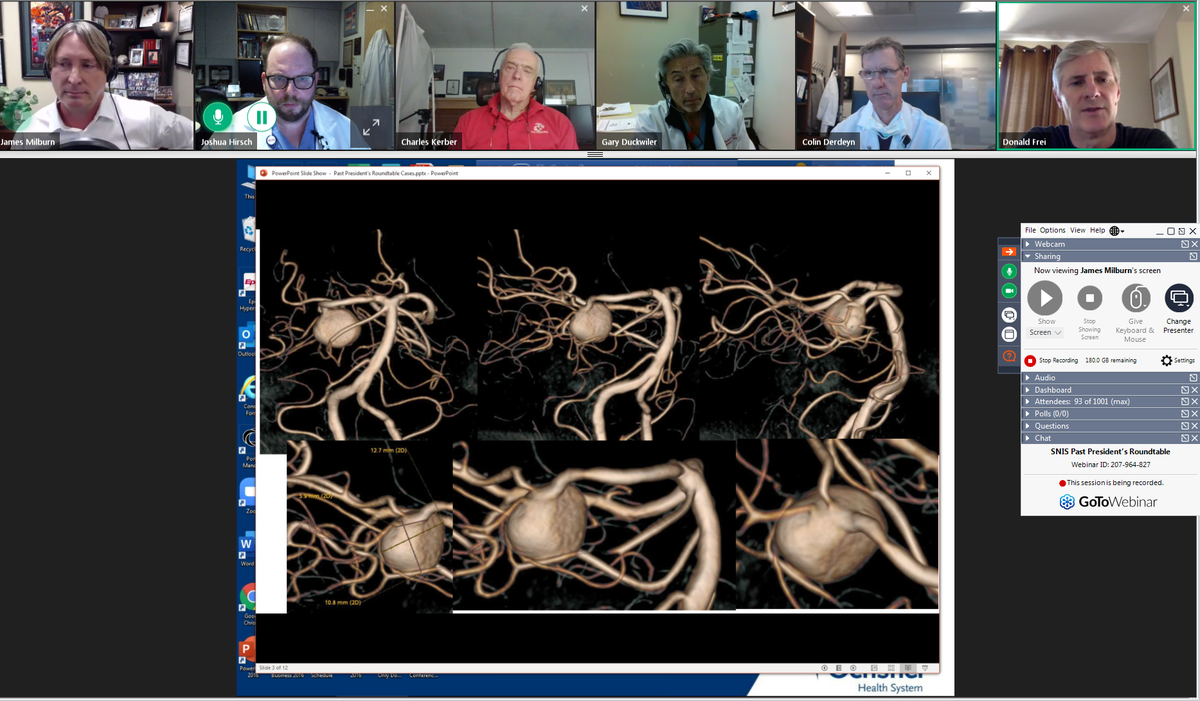Close Charles Kerber's video tile
Image resolution: width=1200 pixels, height=701 pixels.
coord(584,9)
